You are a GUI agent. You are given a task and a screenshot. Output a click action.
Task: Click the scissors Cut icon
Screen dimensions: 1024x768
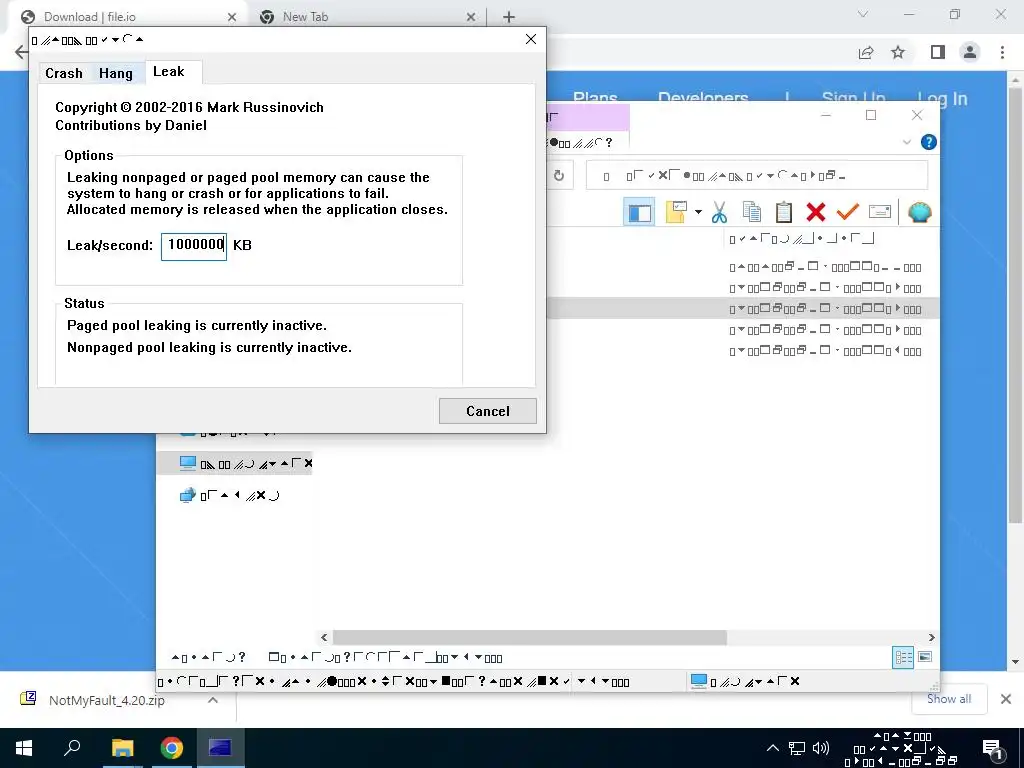pyautogui.click(x=719, y=212)
